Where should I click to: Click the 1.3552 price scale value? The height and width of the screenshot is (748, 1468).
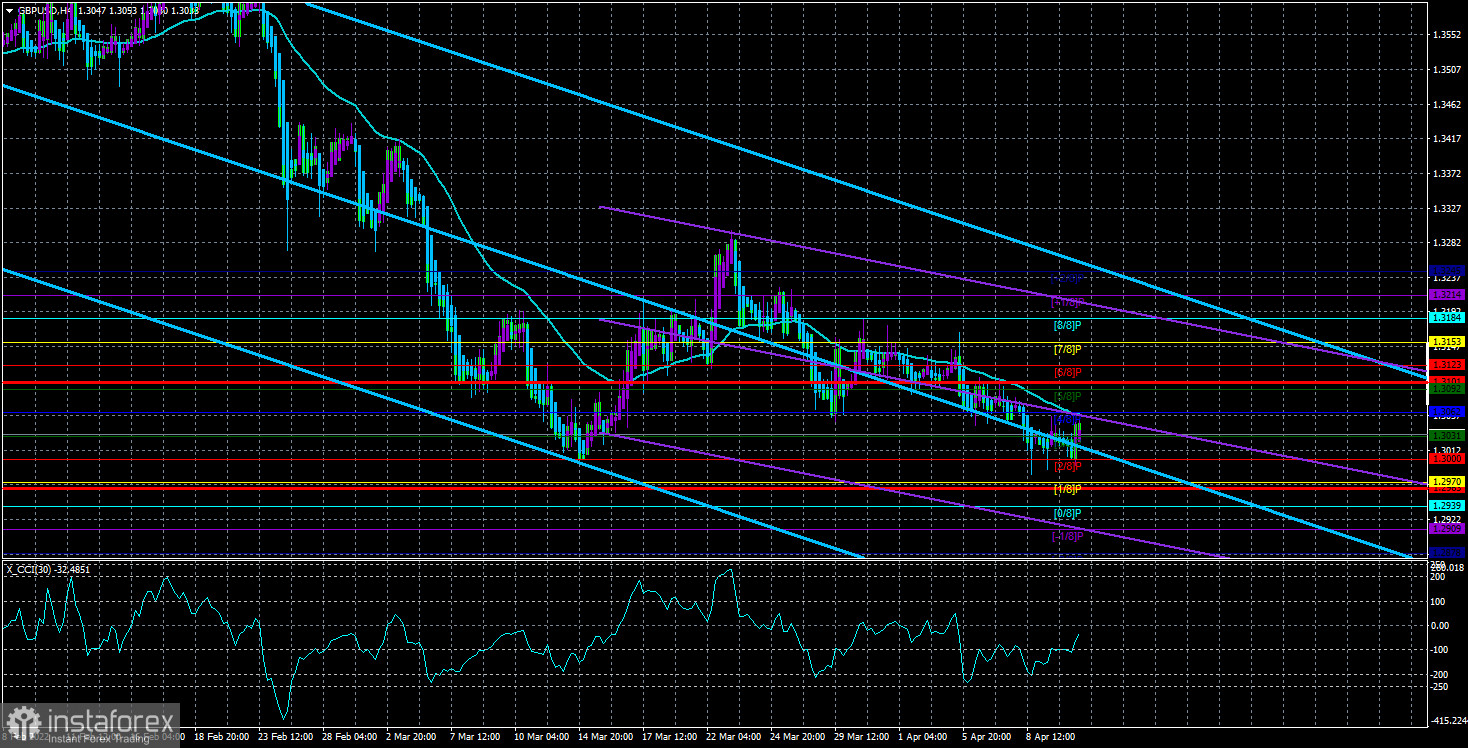click(1447, 35)
